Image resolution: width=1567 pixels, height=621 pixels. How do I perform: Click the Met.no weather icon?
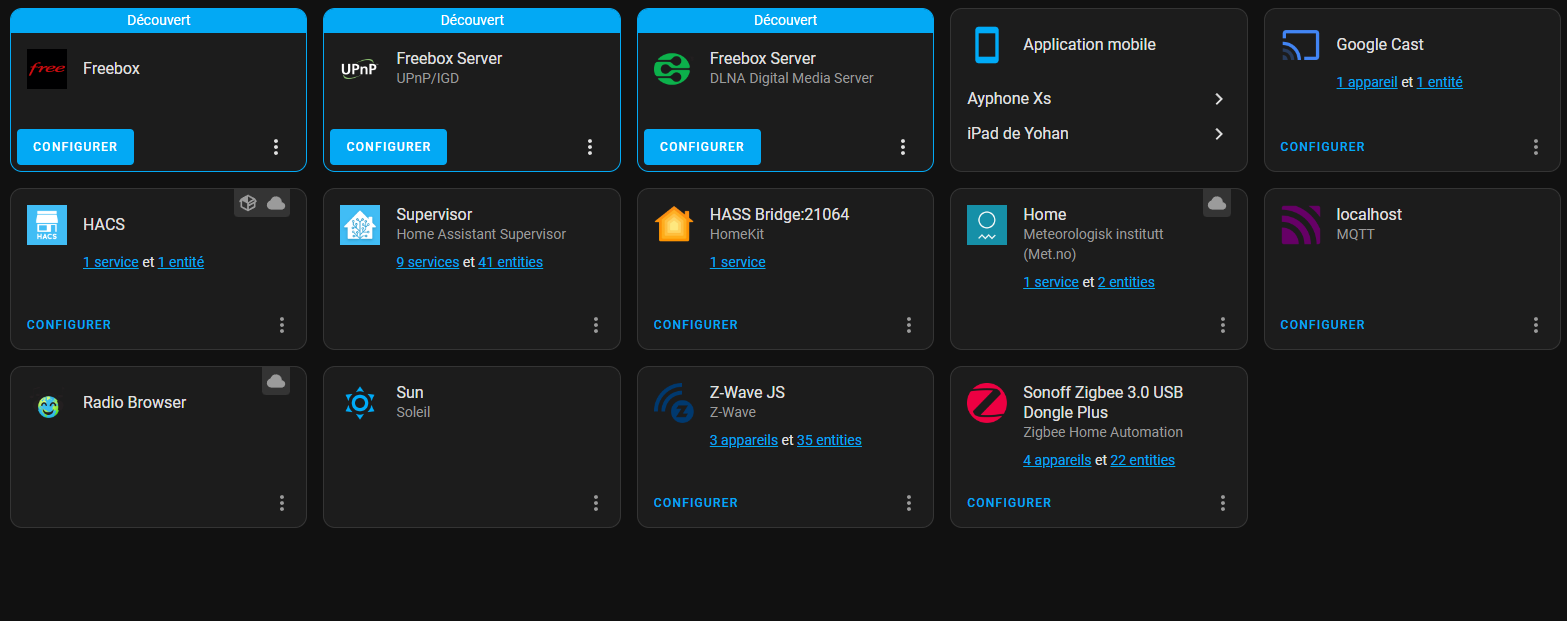click(987, 225)
